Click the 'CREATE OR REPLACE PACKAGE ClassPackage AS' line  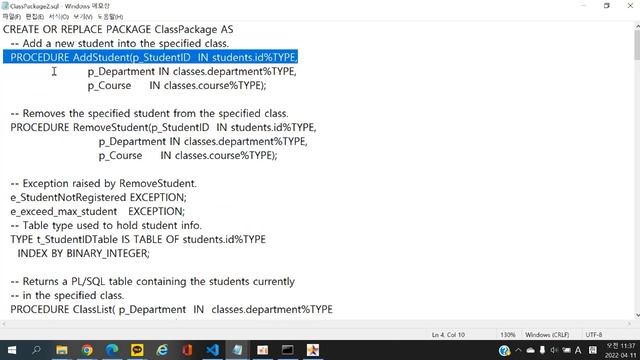[x=118, y=29]
